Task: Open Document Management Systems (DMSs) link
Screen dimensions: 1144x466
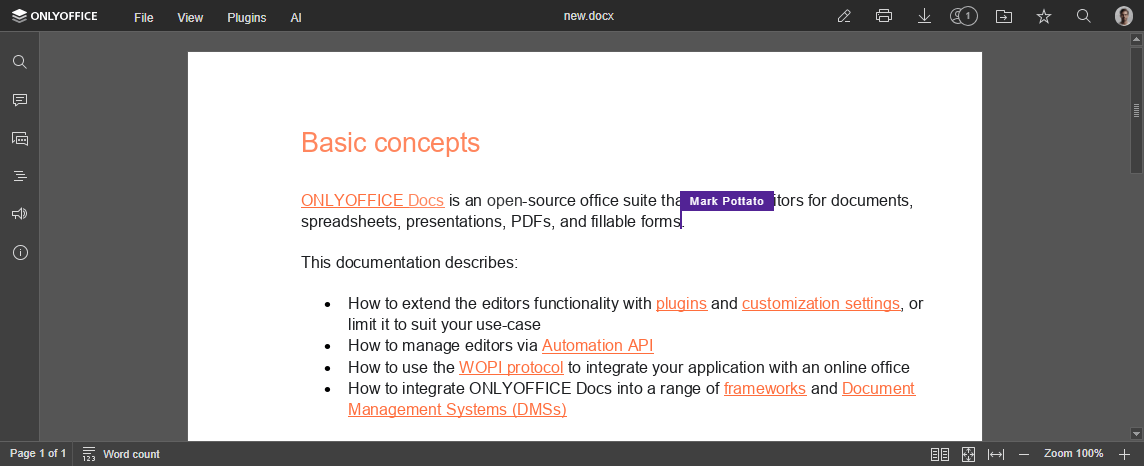Action: 457,410
